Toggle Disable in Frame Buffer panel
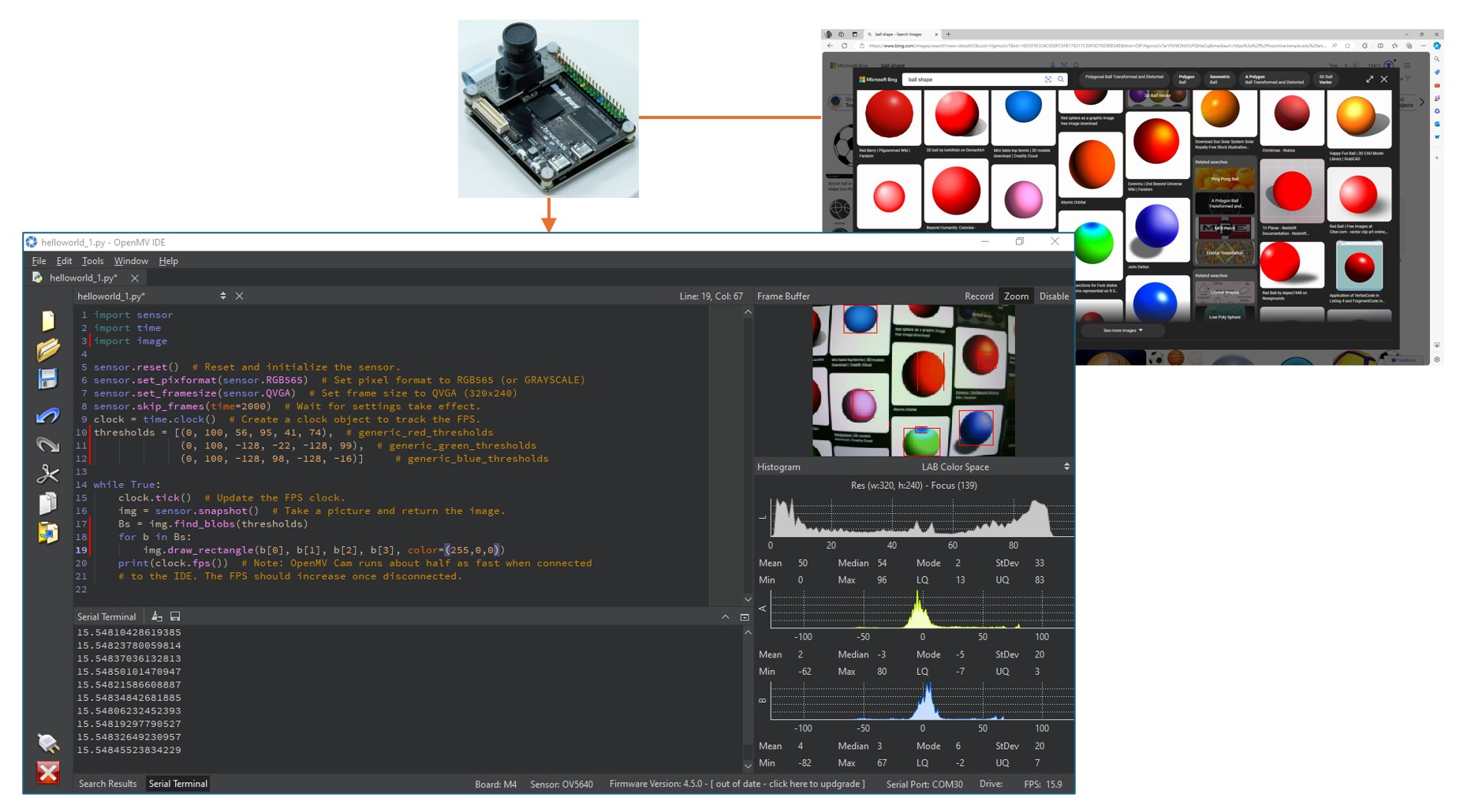 click(x=1054, y=296)
